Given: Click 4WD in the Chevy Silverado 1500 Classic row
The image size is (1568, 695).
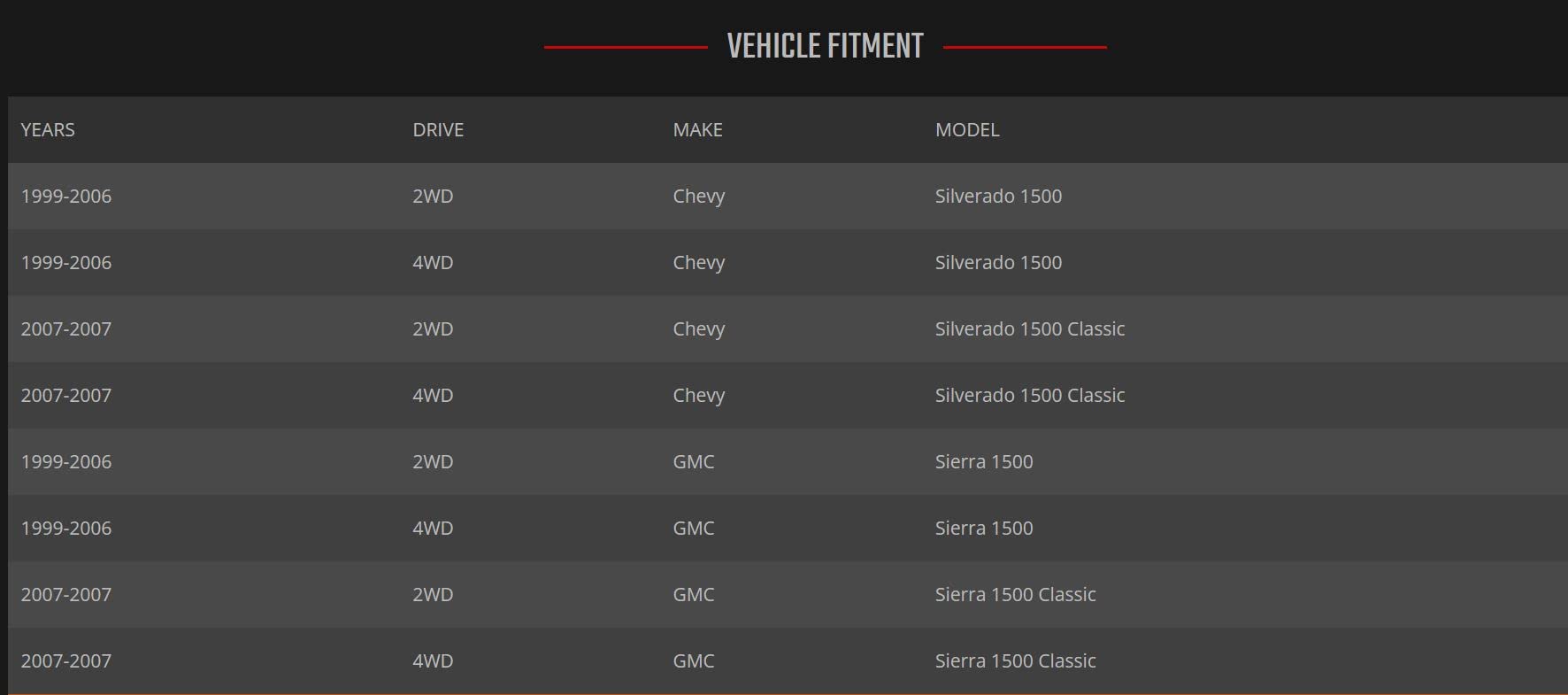Looking at the screenshot, I should (433, 396).
